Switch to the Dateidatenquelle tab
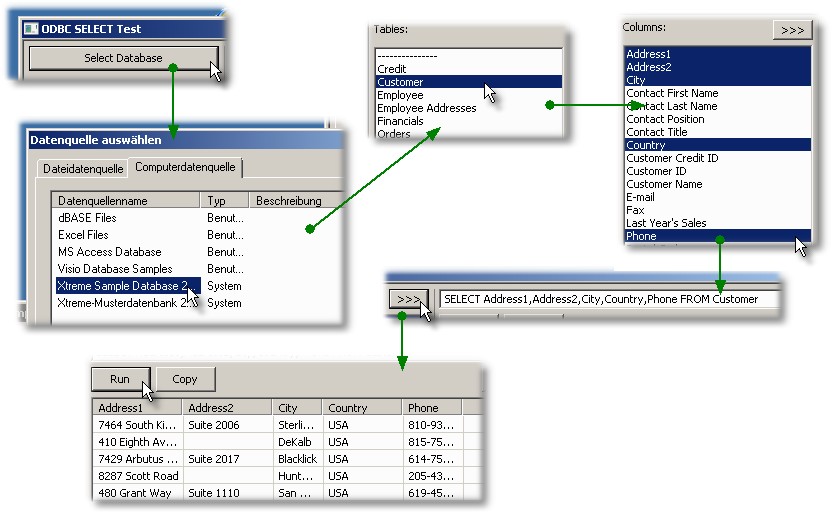Image resolution: width=836 pixels, height=519 pixels. 83,169
